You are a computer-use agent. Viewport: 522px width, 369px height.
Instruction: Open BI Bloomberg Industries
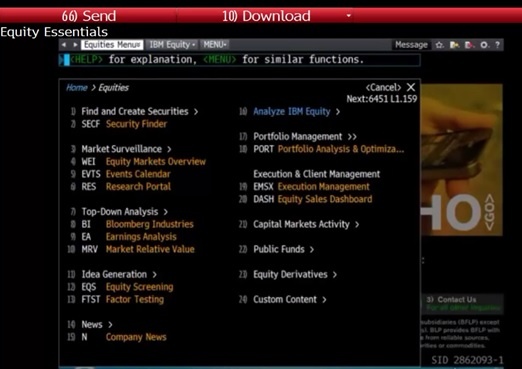137,224
